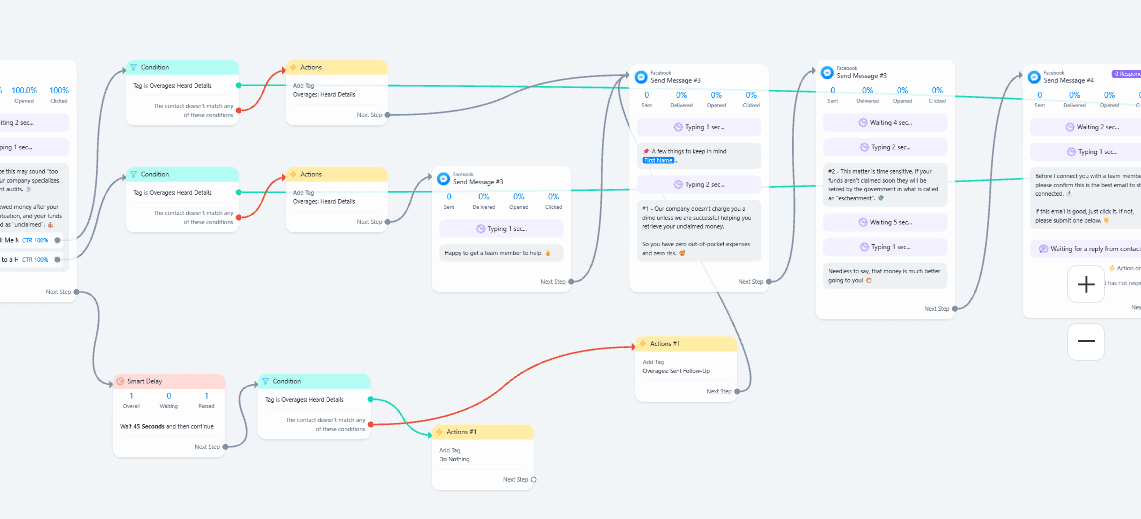
Task: Select the 'Typing 2 sec...' block in Send Message #5
Action: (x=884, y=147)
